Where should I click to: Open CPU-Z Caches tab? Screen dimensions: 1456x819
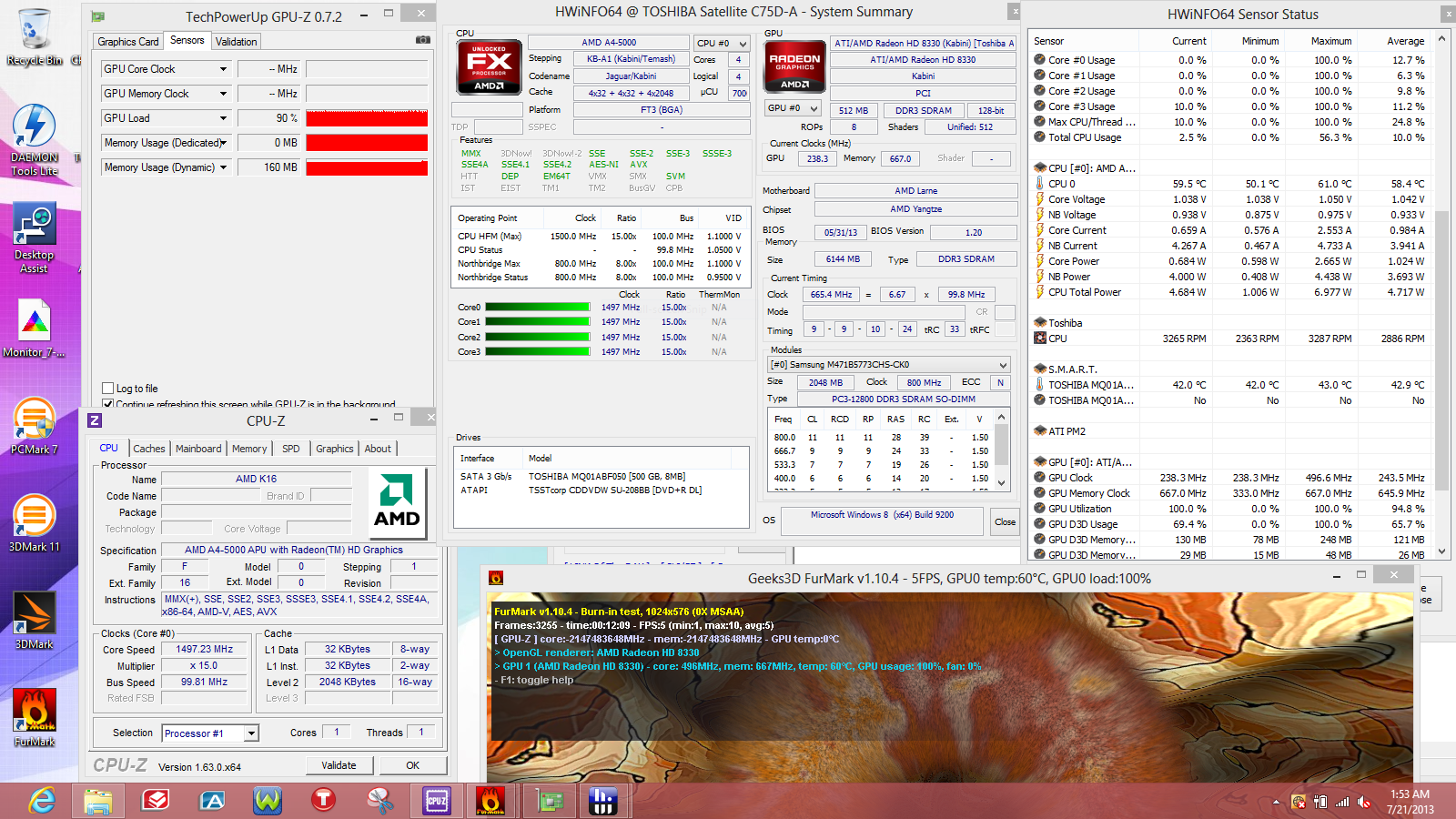pyautogui.click(x=149, y=449)
